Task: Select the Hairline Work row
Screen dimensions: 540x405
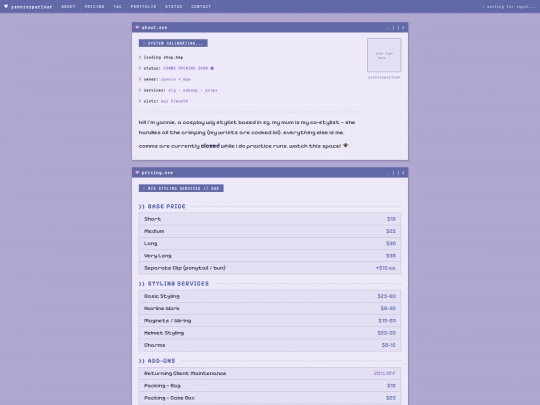Action: pos(270,308)
